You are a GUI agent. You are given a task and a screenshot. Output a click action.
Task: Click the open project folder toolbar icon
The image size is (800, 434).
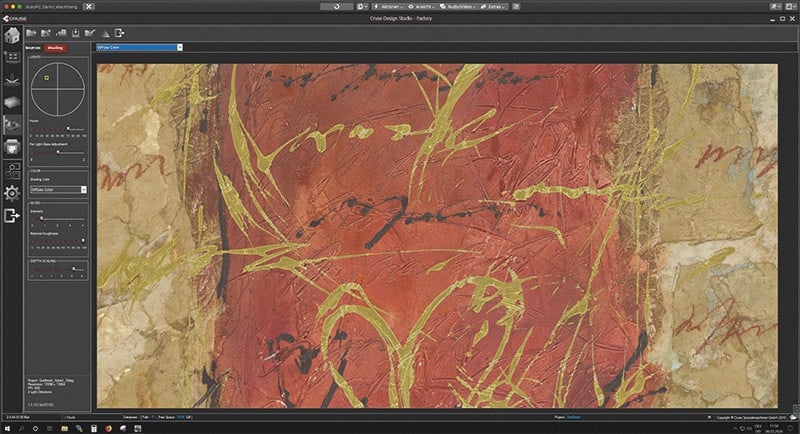point(31,33)
